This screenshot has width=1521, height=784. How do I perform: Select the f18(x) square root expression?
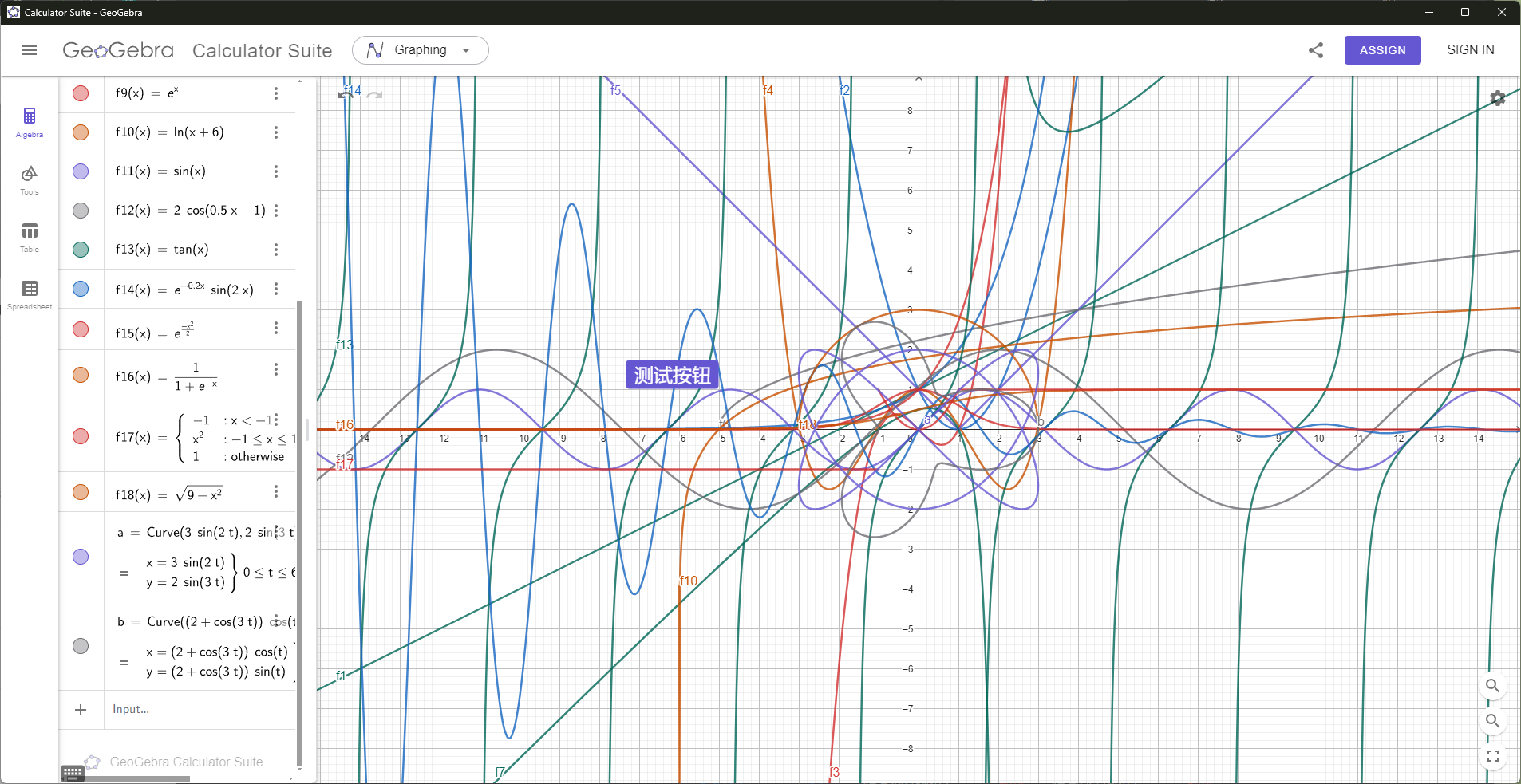pos(168,494)
